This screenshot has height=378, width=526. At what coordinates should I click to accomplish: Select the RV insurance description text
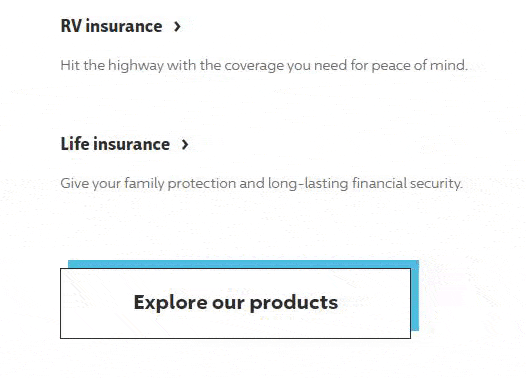pyautogui.click(x=264, y=65)
